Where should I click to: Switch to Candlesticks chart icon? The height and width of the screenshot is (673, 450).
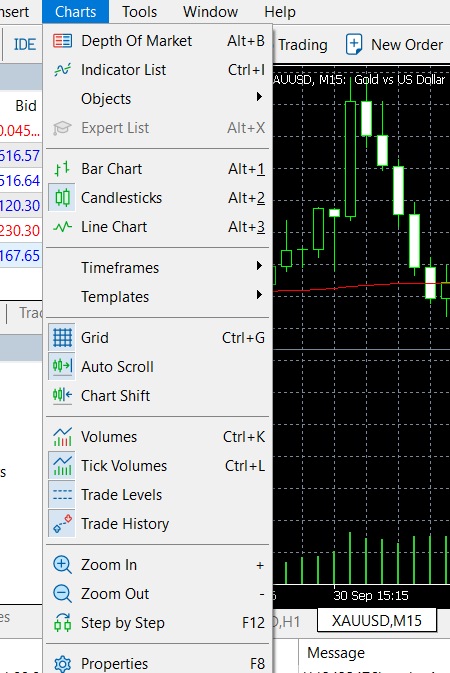[62, 198]
